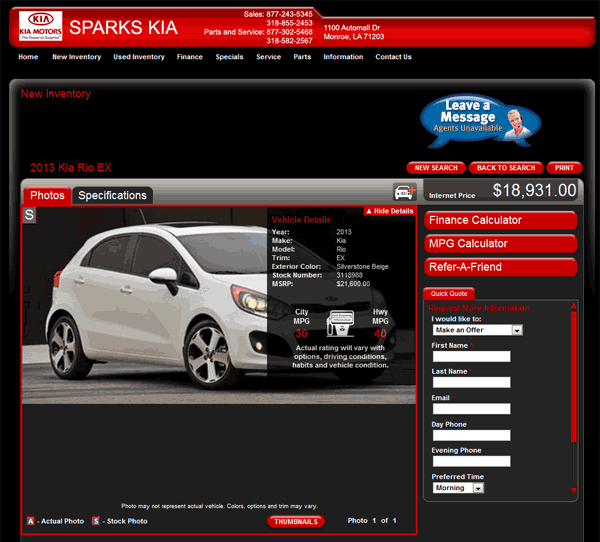Image resolution: width=600 pixels, height=542 pixels.
Task: Click the S stock photo badge on image
Action: click(x=29, y=215)
